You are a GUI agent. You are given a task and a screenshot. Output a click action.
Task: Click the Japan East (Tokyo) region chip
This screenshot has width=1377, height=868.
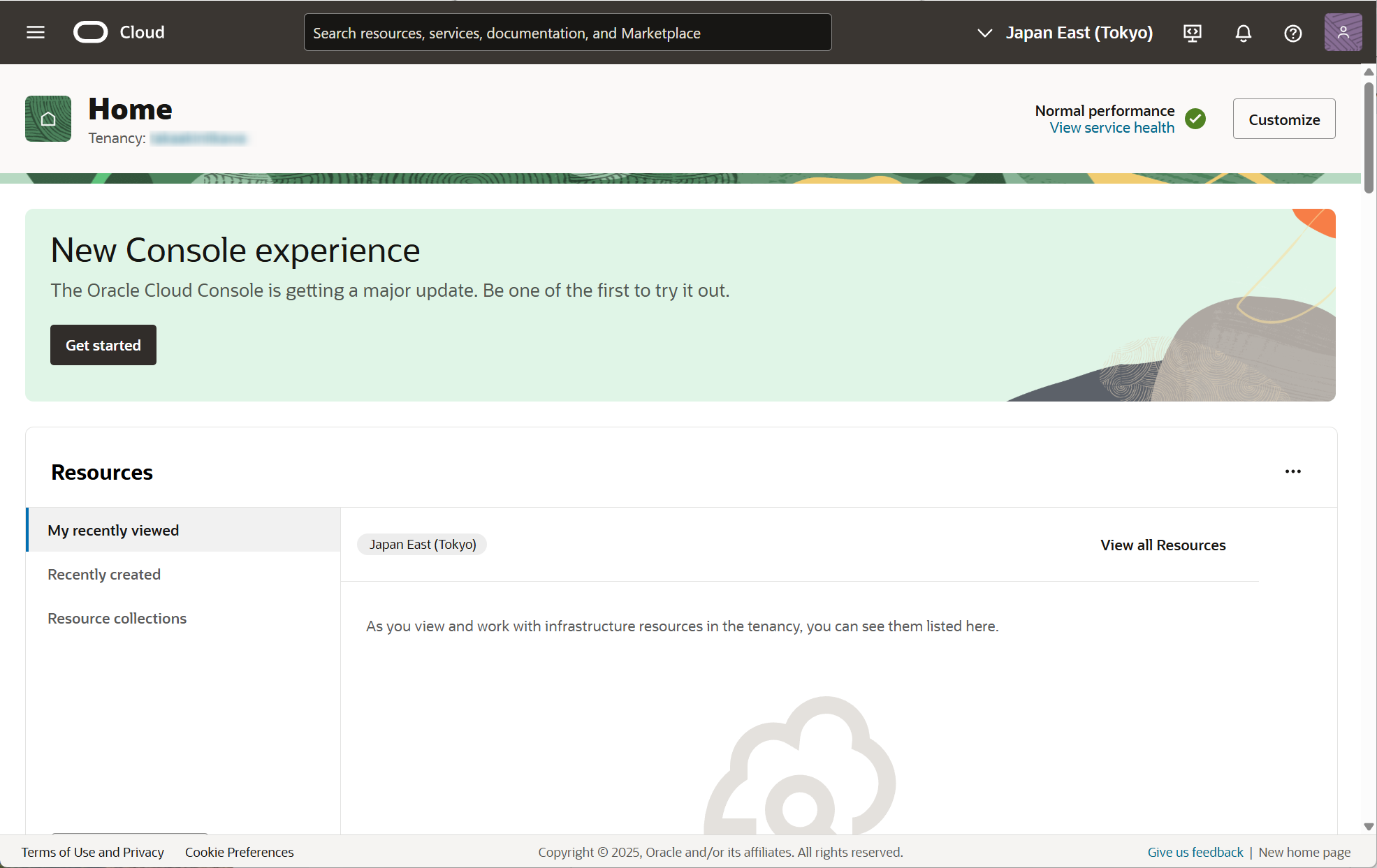(x=423, y=544)
